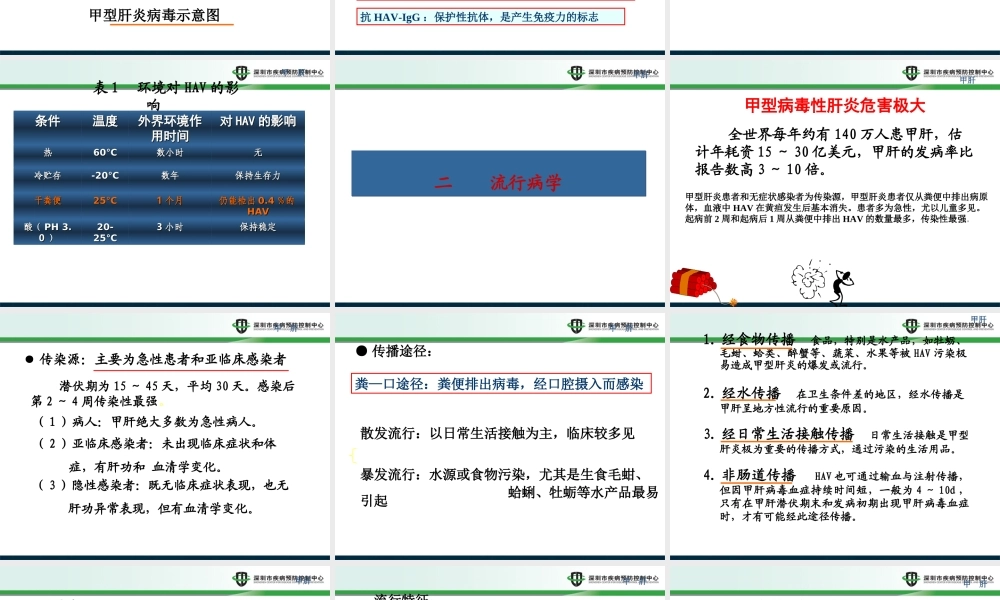Click the green shield logo on the 危害极大 slide

click(x=910, y=71)
